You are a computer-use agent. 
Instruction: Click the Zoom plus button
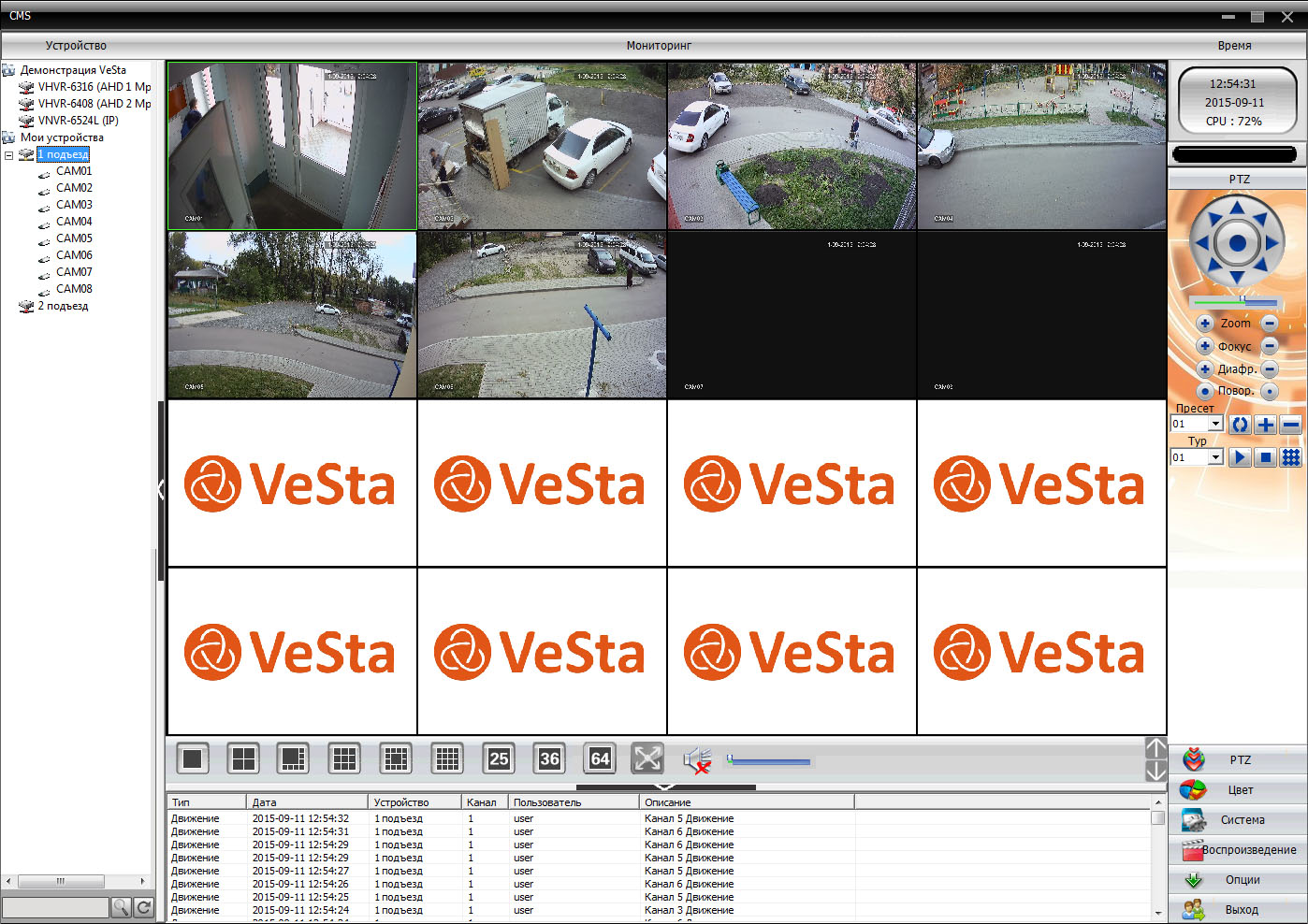click(1205, 324)
